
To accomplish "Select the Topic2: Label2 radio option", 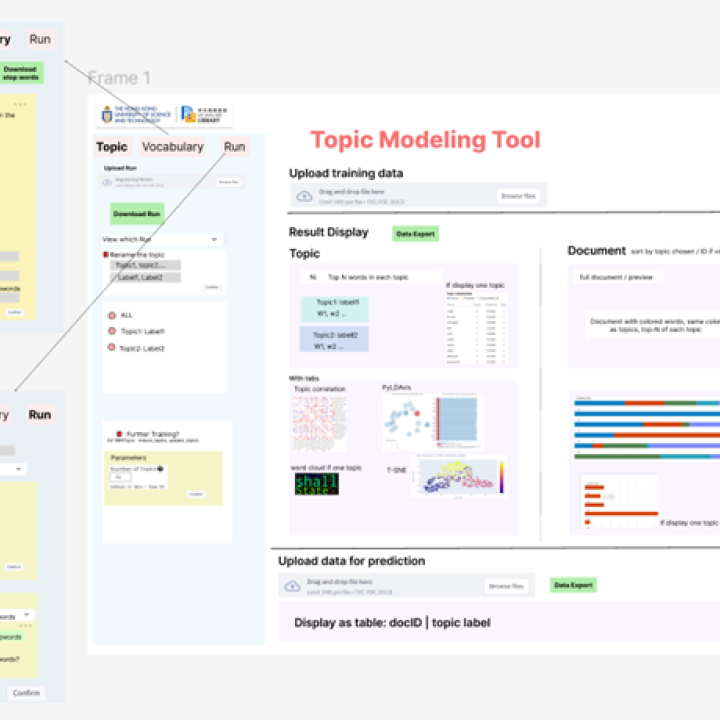I will click(112, 348).
